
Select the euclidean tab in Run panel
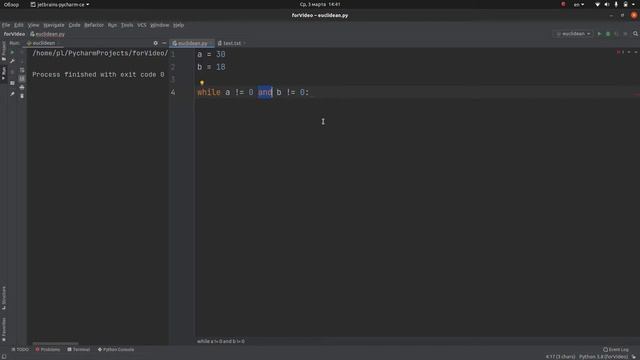coord(42,43)
